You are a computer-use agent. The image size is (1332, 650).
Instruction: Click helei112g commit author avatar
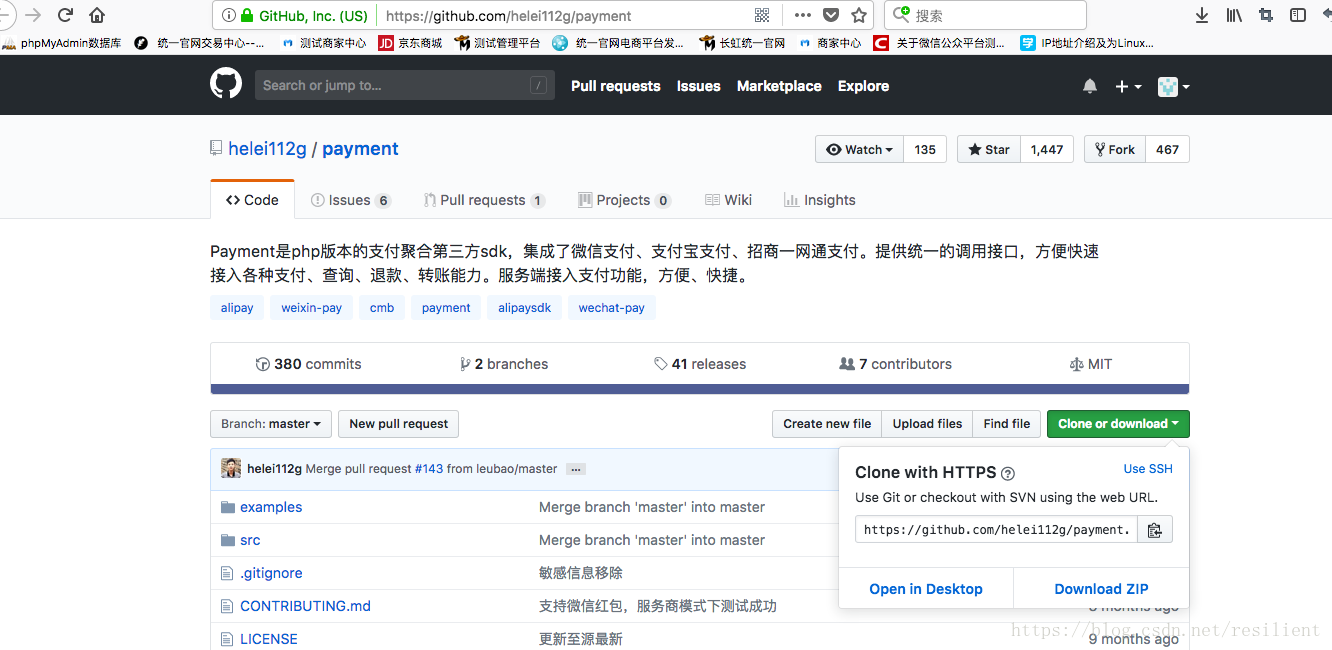231,468
